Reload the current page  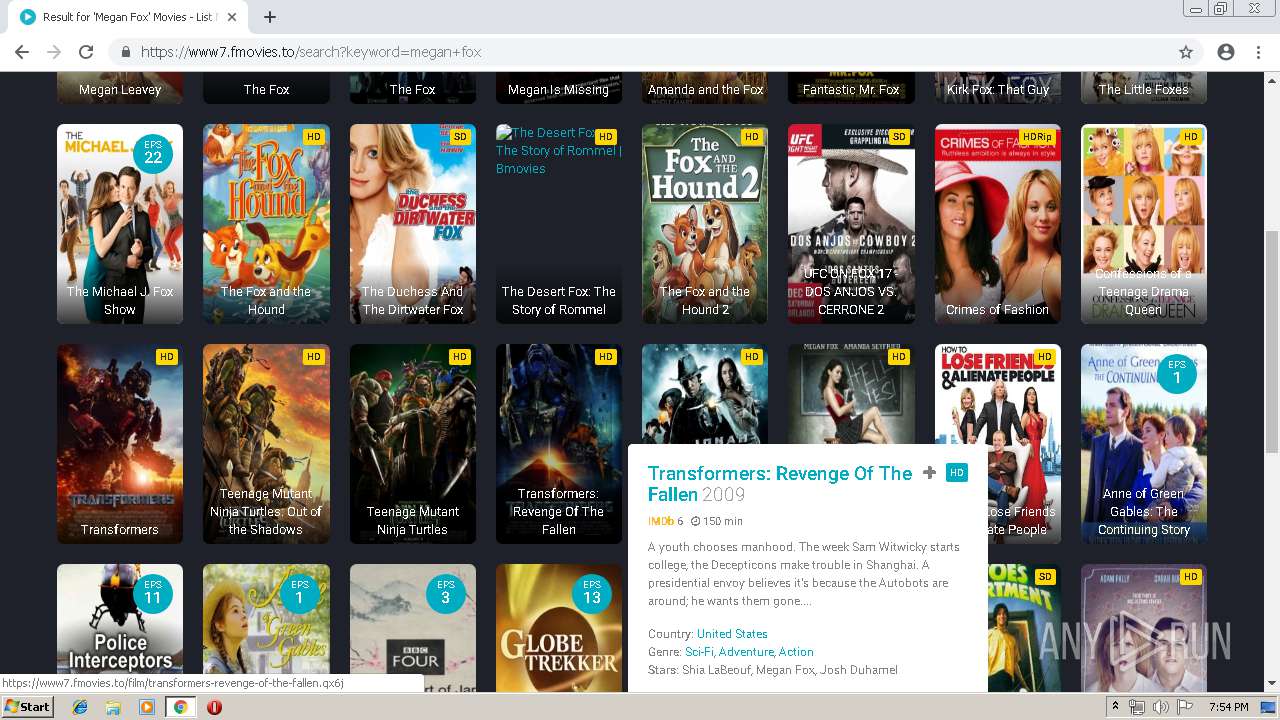coord(86,52)
